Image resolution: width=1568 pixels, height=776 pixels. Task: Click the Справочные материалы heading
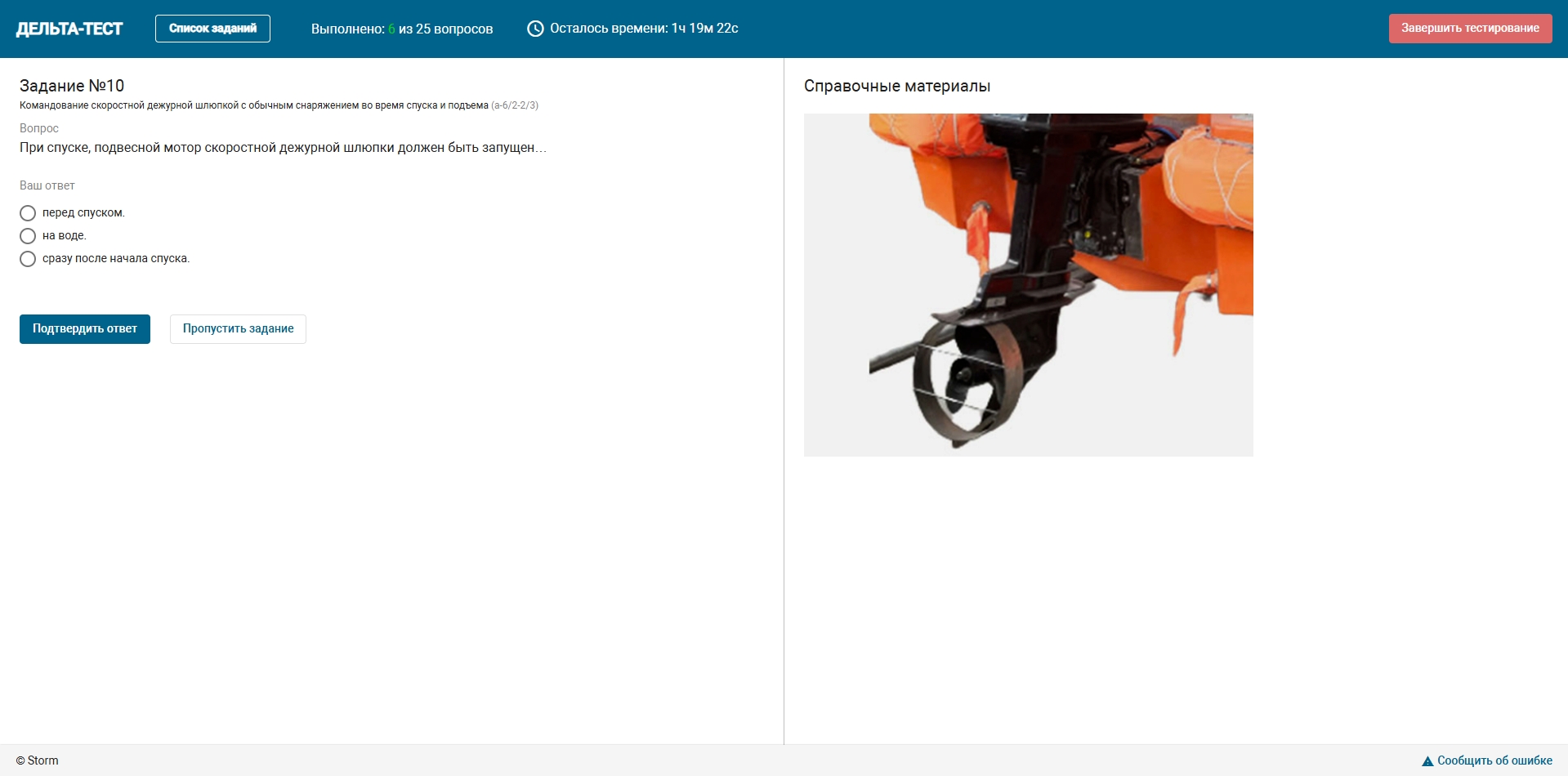(896, 86)
